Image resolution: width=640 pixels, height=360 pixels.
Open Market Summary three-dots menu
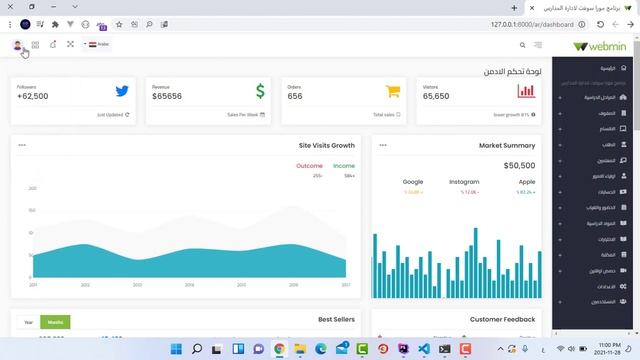[383, 145]
